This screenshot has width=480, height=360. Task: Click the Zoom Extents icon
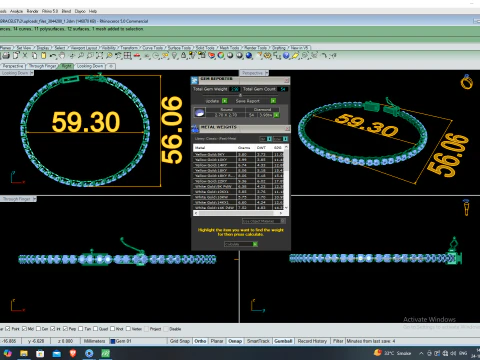pyautogui.click(x=99, y=56)
